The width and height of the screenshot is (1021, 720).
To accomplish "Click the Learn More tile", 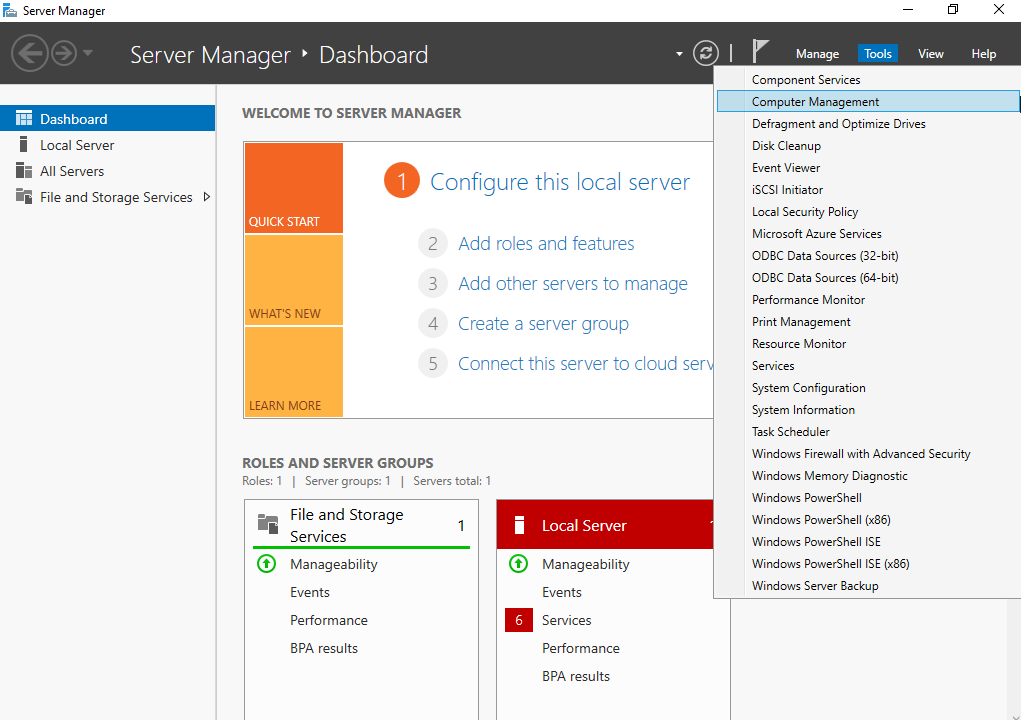I will pos(294,372).
